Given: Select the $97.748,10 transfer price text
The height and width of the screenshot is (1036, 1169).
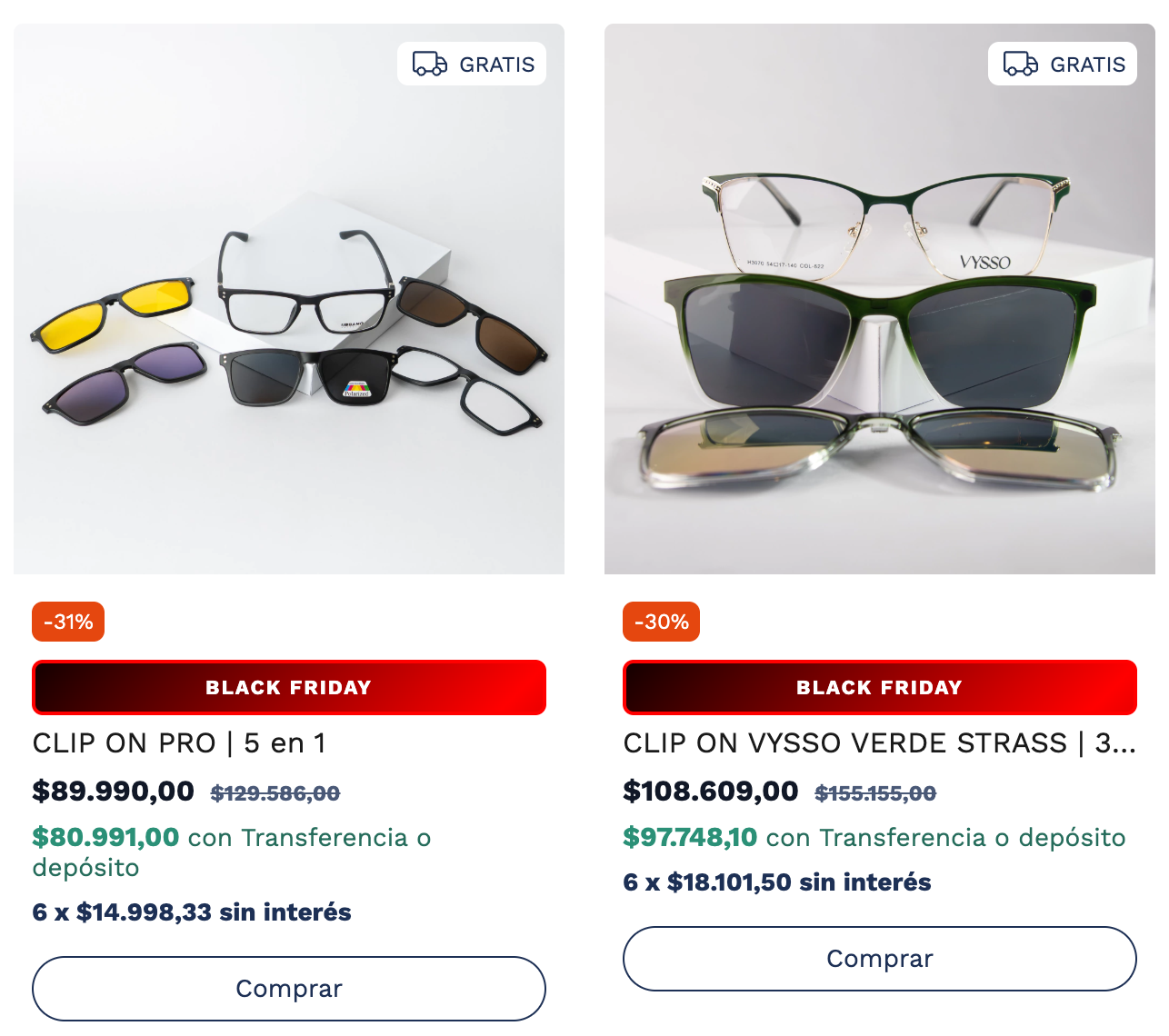Looking at the screenshot, I should tap(690, 837).
